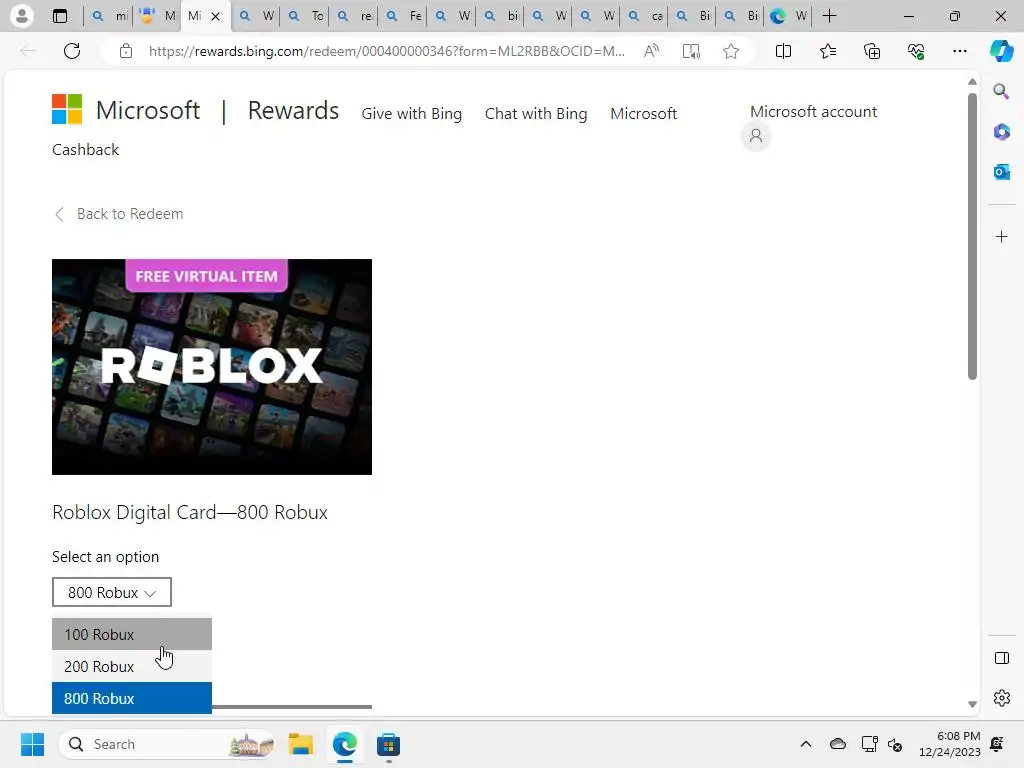Open the 800 Robux option dropdown

click(112, 592)
